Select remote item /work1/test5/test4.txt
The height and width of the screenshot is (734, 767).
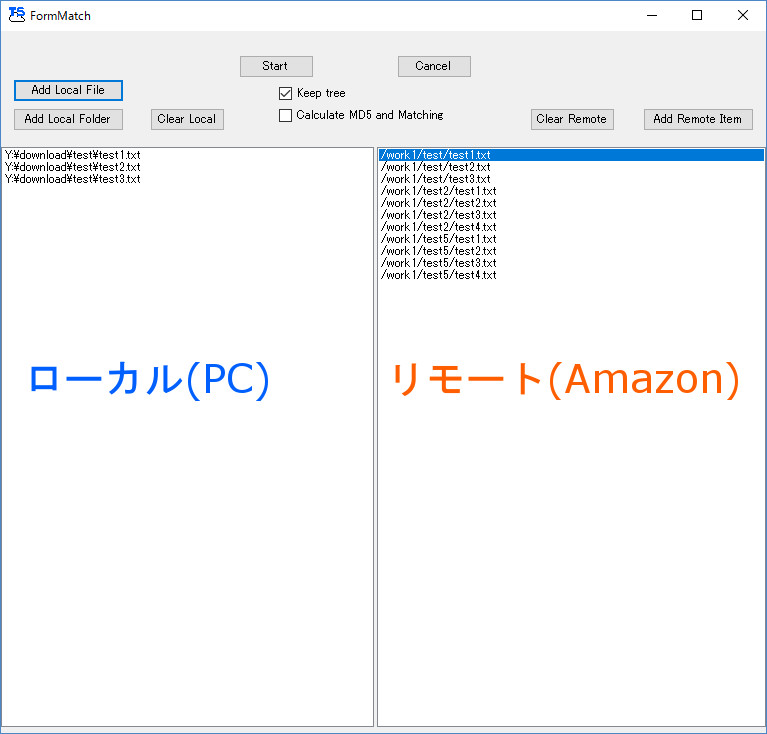tap(439, 275)
